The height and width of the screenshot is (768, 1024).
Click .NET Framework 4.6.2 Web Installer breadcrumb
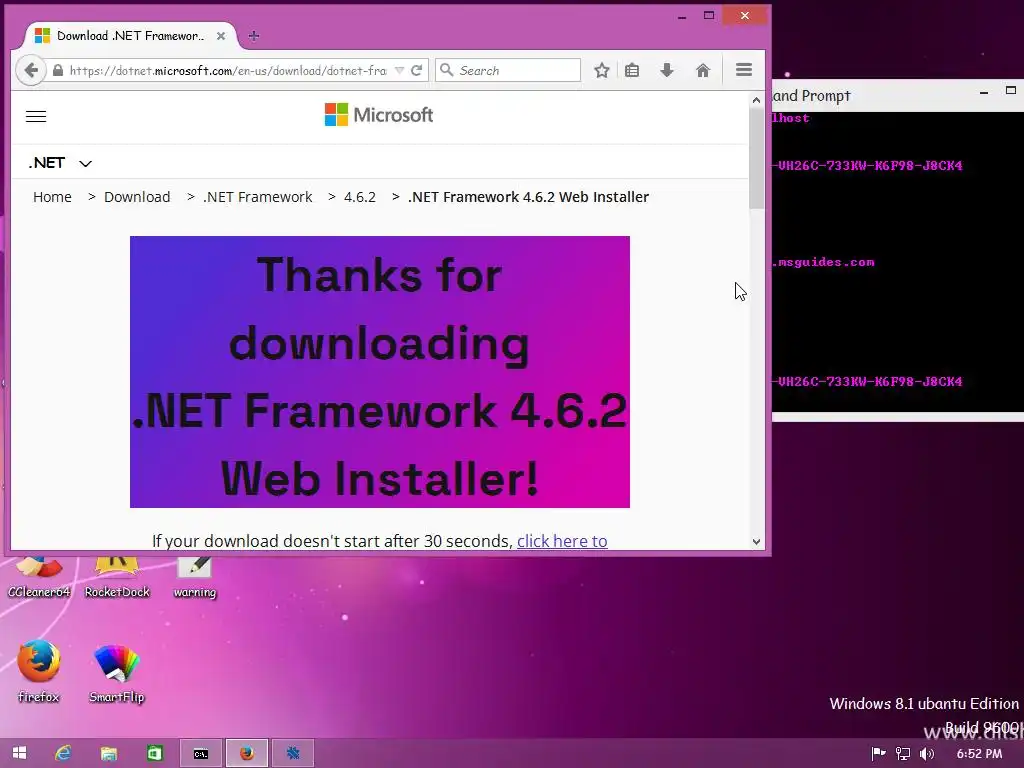pyautogui.click(x=528, y=197)
